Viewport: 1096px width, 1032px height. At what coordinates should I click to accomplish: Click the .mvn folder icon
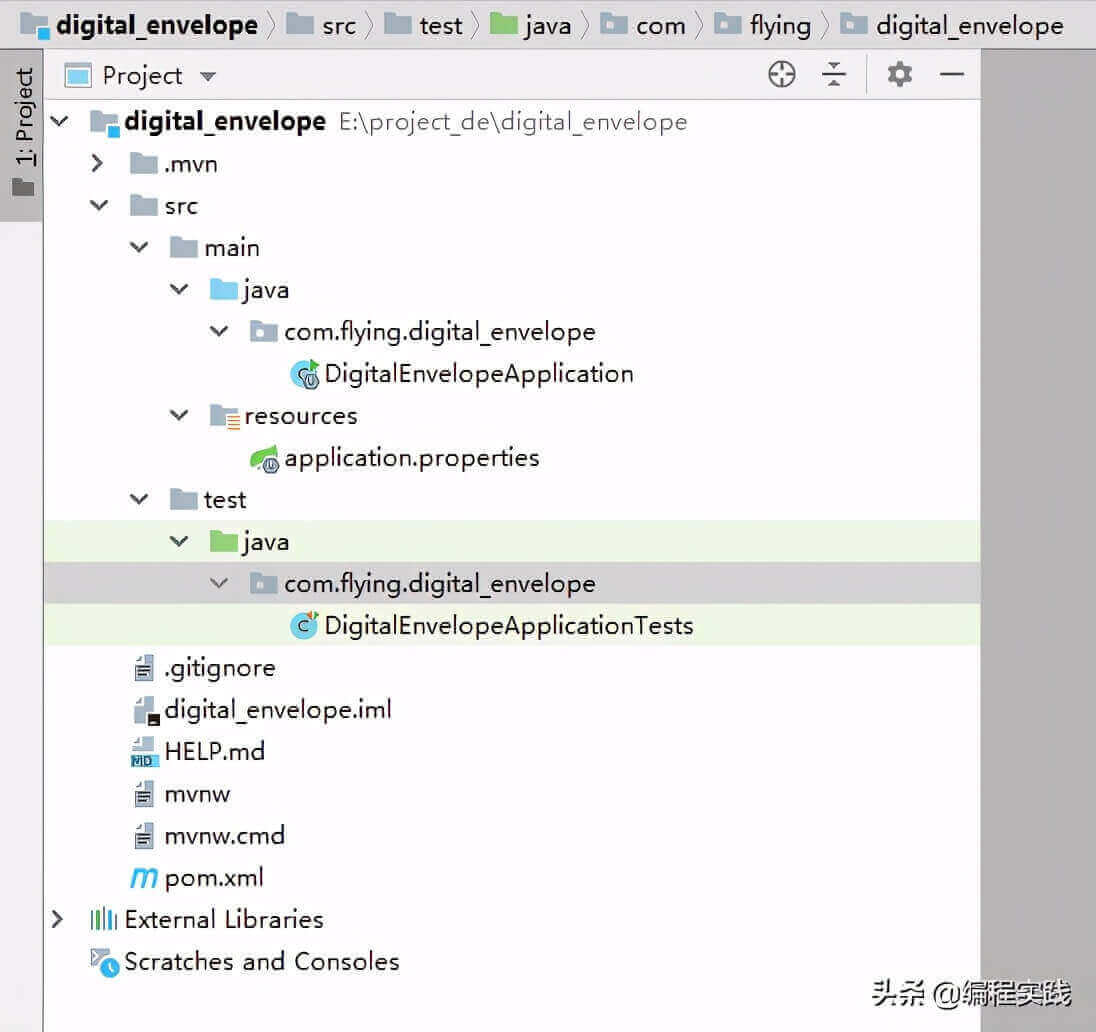[x=144, y=163]
